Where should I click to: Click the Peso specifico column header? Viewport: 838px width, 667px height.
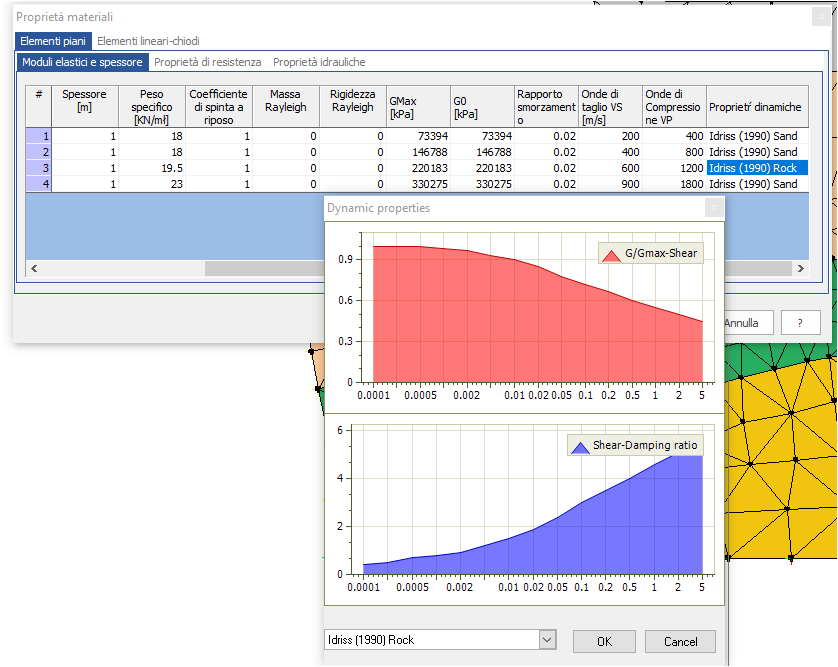coord(152,106)
